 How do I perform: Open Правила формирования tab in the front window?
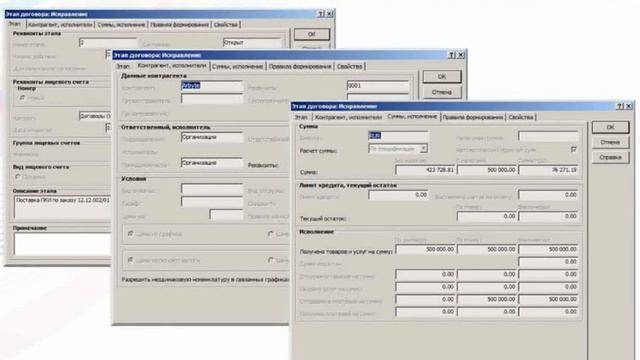point(473,117)
